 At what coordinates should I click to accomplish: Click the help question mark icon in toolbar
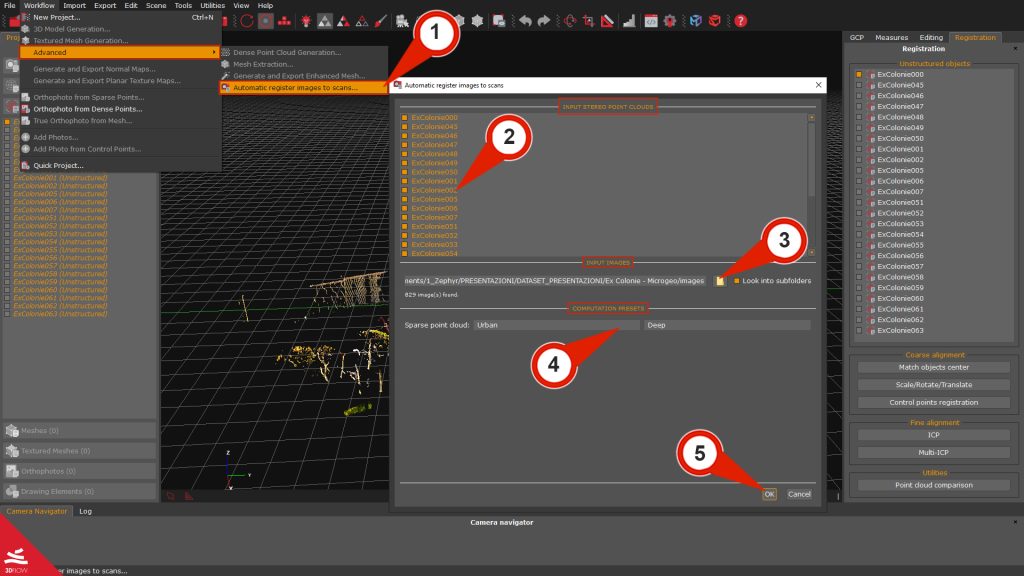click(740, 19)
